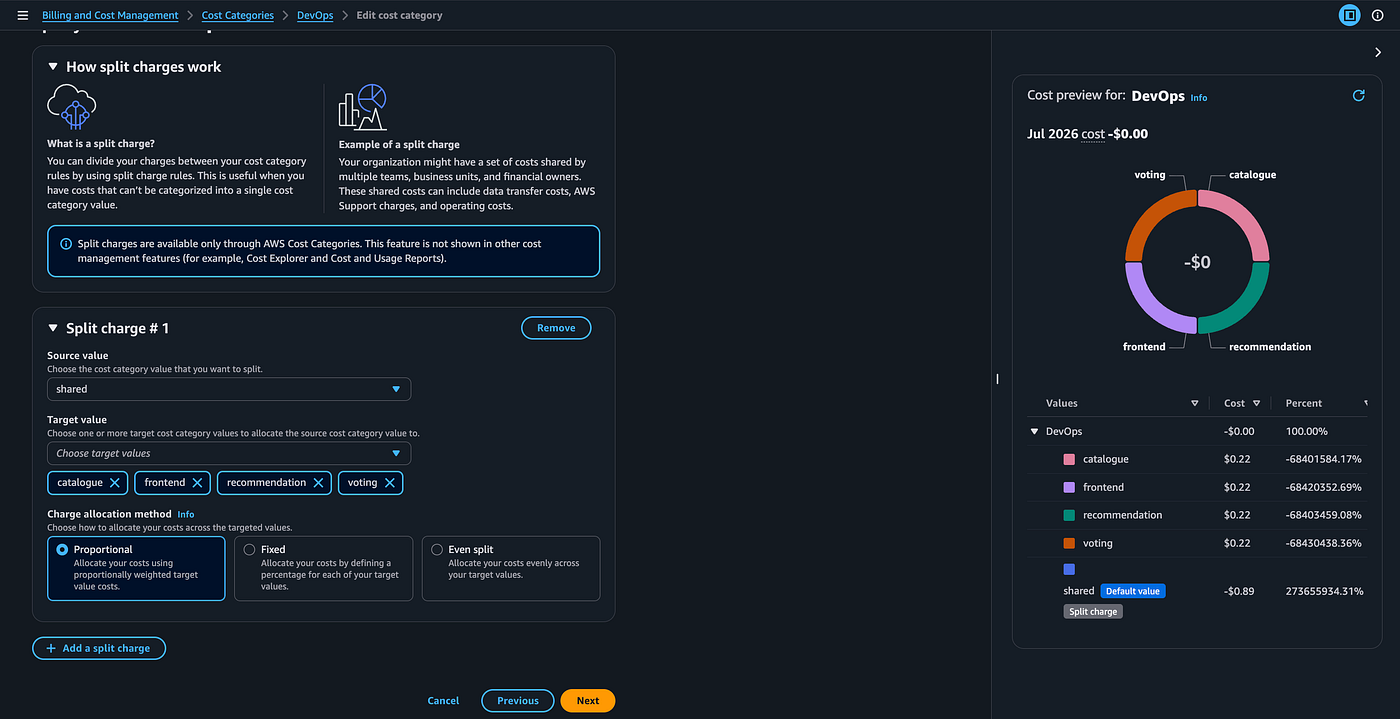Viewport: 1400px width, 719px height.
Task: Click the Split charge badge
Action: (1093, 611)
